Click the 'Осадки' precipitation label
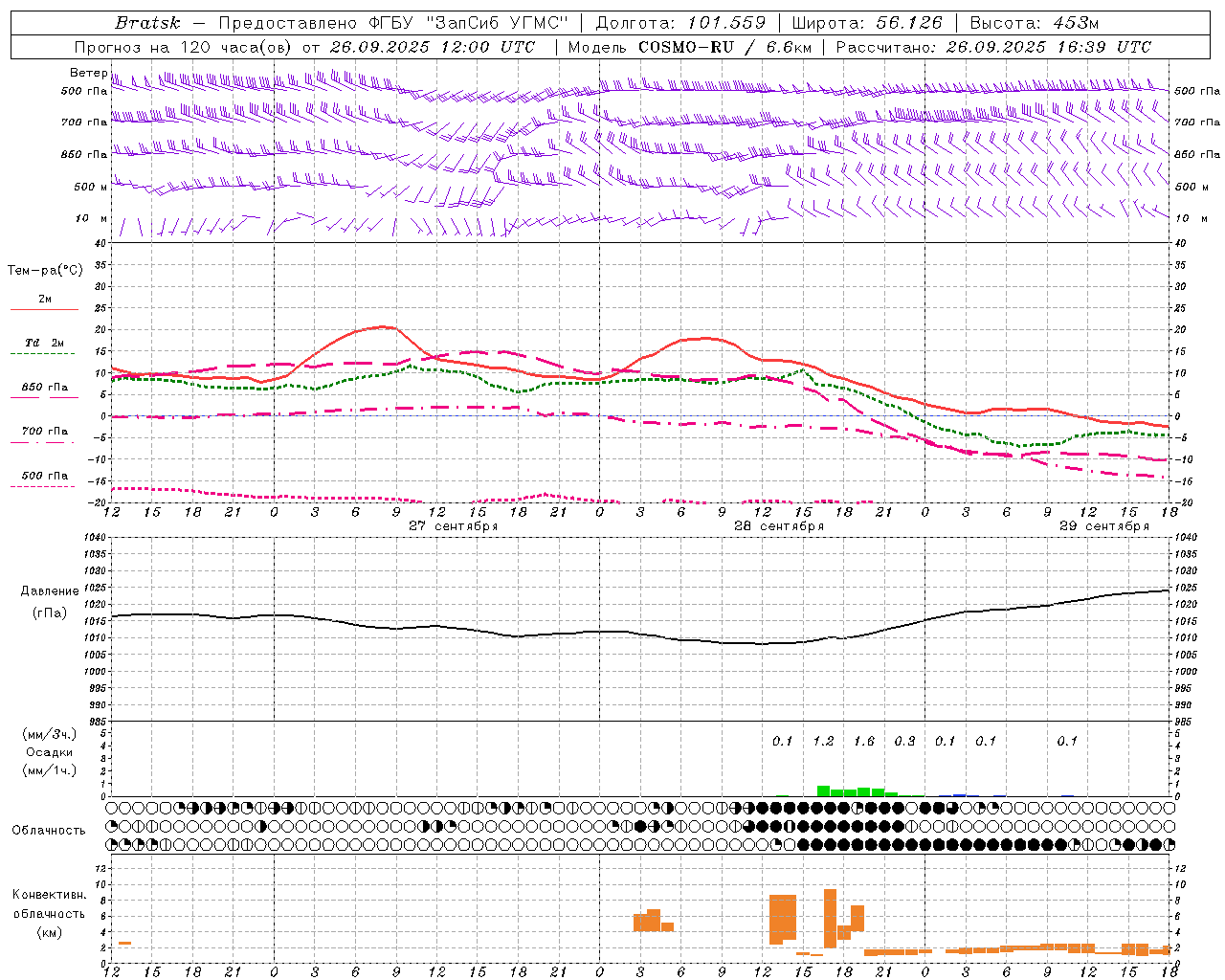Screen dimensions: 1225x980 pos(50,752)
